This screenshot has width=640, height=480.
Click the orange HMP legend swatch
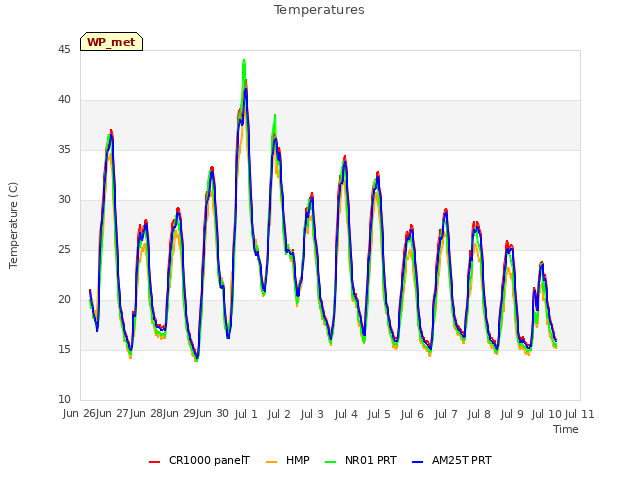point(271,462)
